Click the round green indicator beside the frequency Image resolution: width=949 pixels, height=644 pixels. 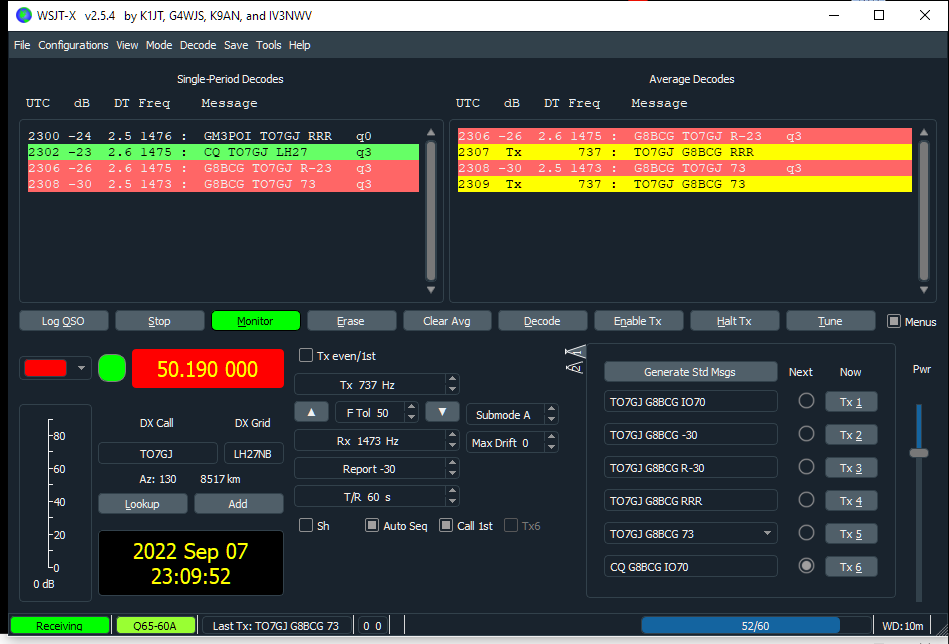tap(112, 368)
